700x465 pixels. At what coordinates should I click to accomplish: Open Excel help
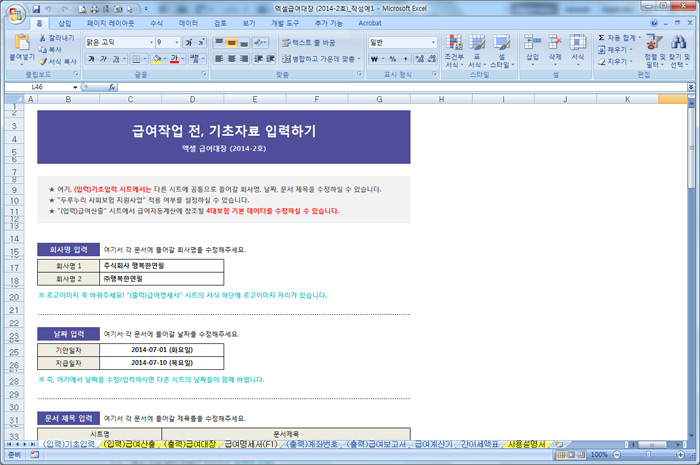pos(654,23)
